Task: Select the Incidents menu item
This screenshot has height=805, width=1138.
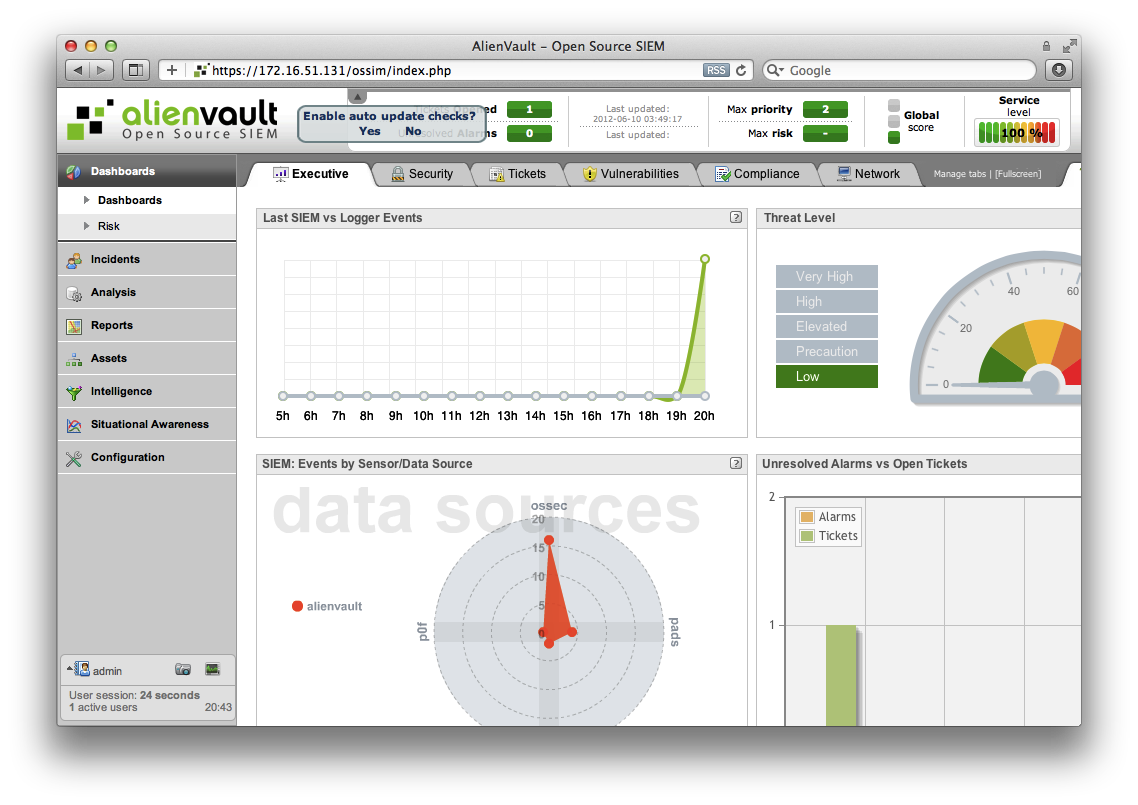Action: pos(147,260)
